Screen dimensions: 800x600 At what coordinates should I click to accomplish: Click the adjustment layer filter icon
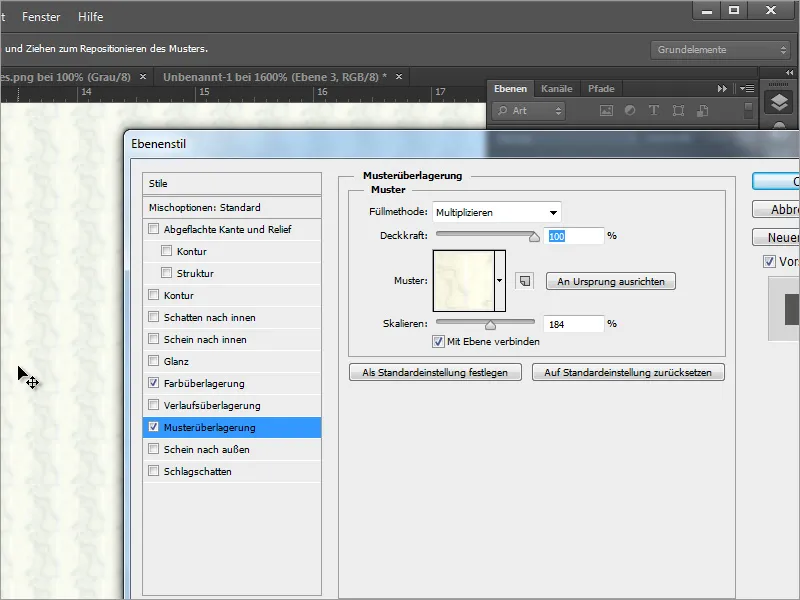tap(630, 111)
